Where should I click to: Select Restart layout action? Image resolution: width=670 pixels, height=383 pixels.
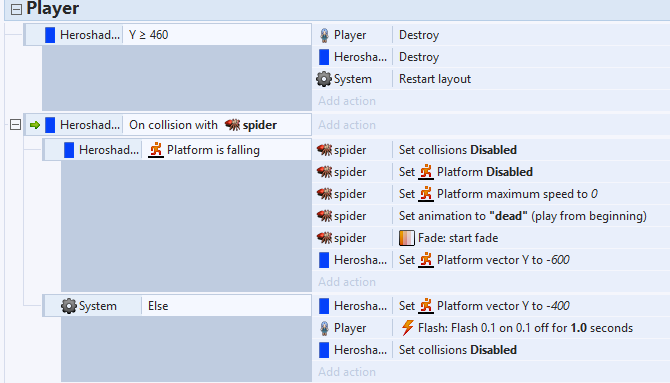(x=491, y=79)
